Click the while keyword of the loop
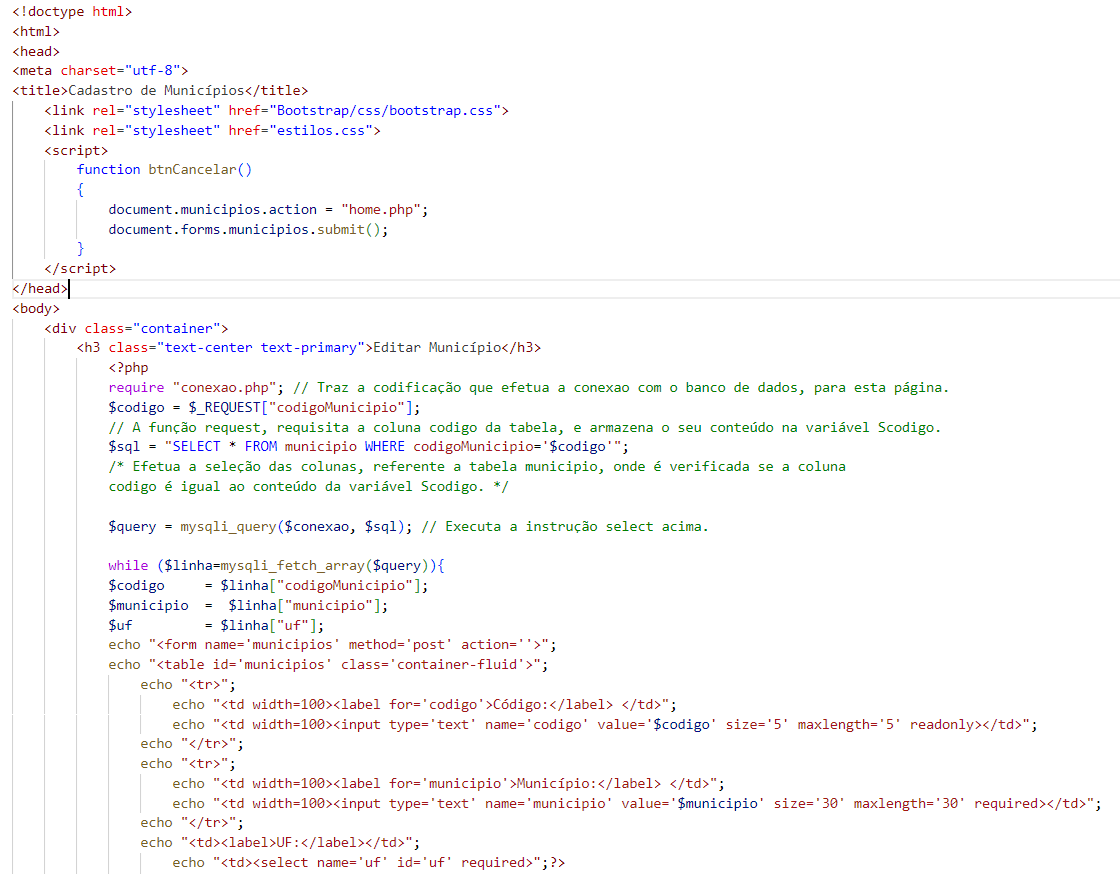Screen dimensions: 1120x874 point(128,565)
